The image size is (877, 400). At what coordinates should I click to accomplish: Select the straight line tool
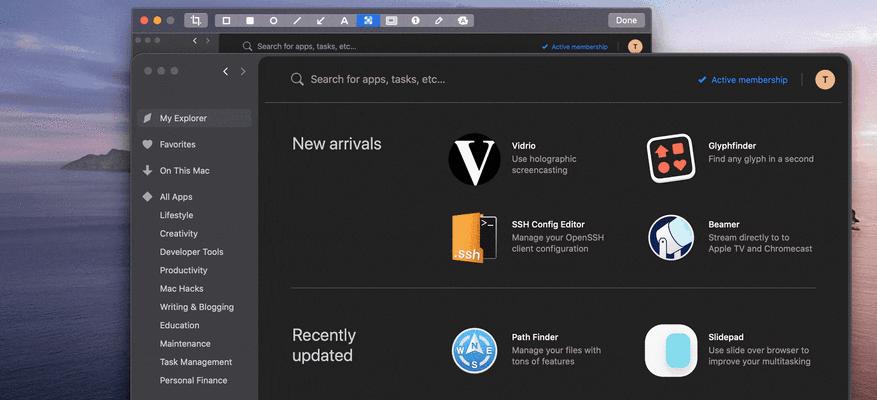tap(297, 21)
